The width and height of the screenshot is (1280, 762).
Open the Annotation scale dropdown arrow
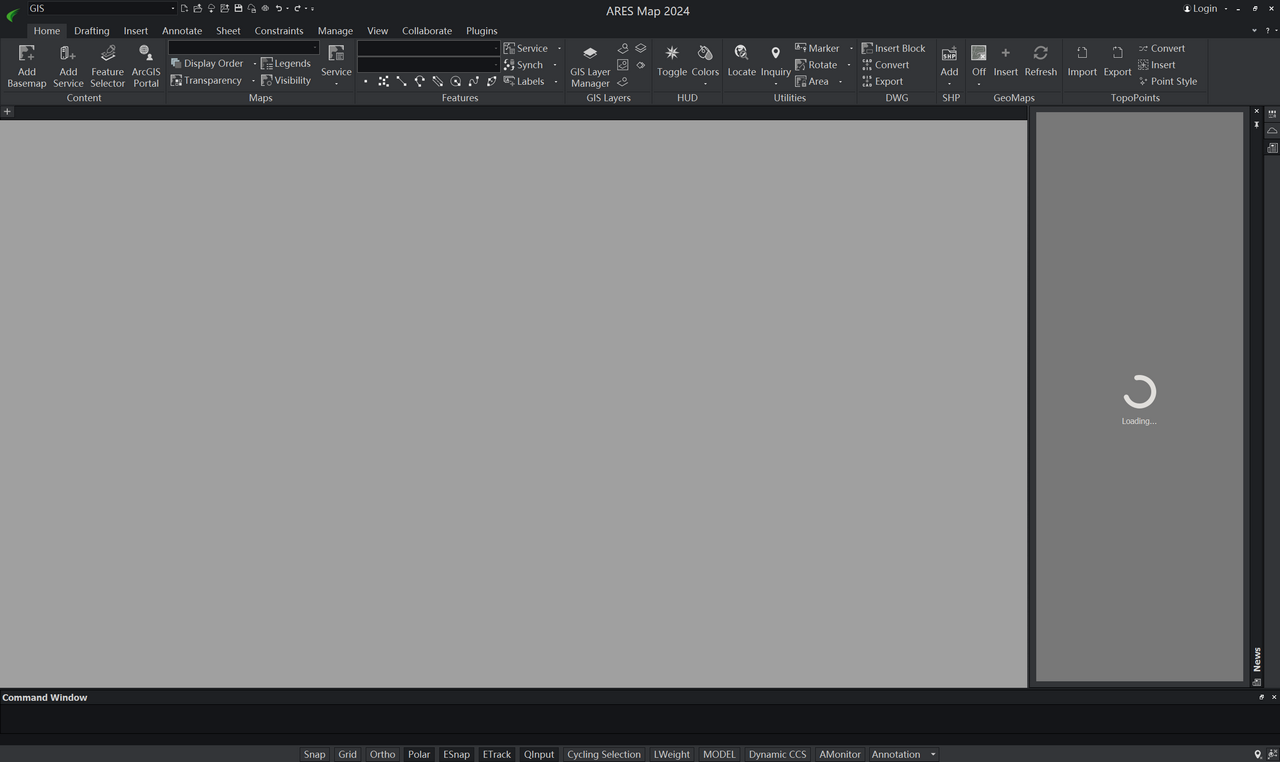coord(933,754)
